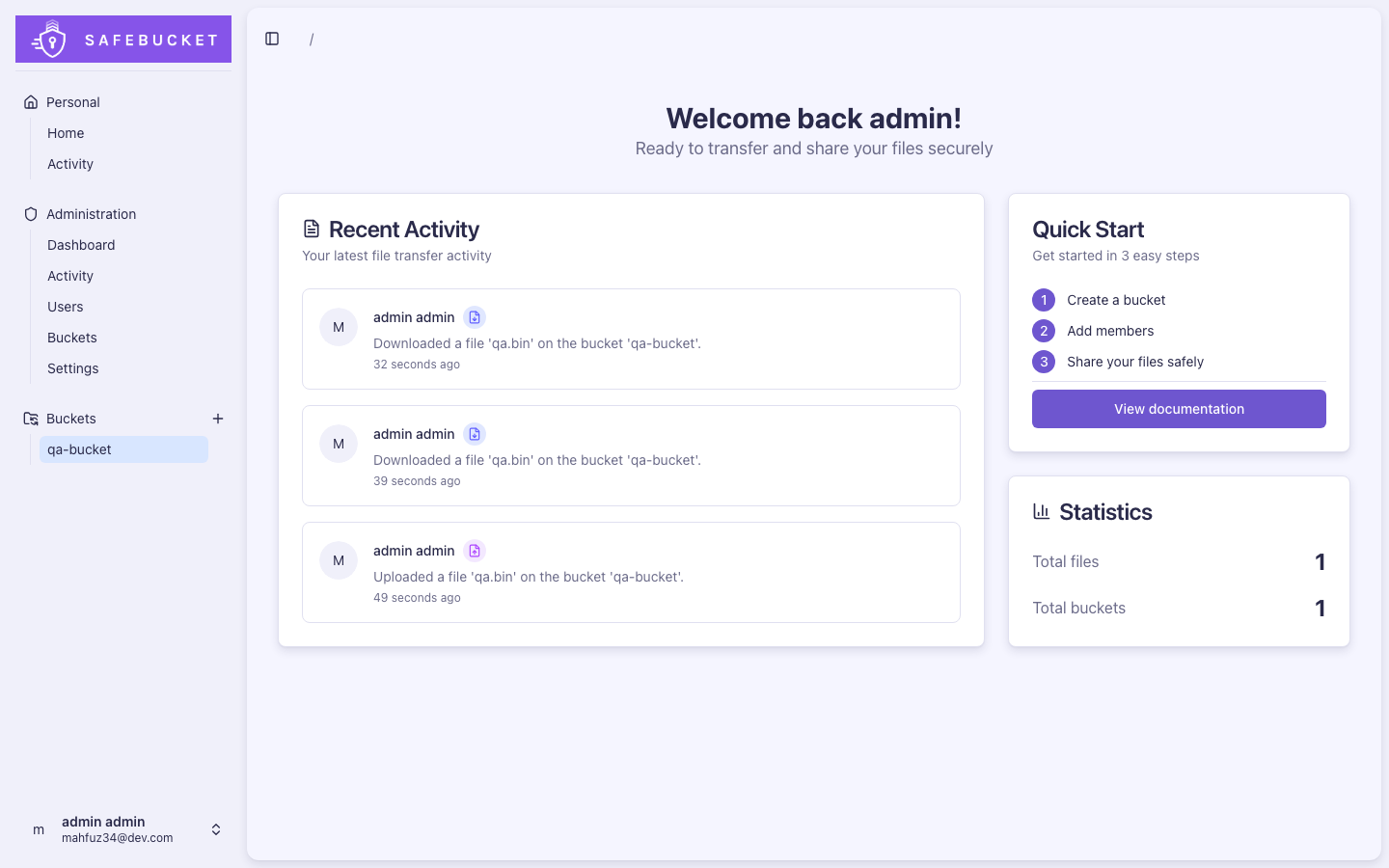This screenshot has width=1389, height=868.
Task: Toggle the sidebar panel icon
Action: [272, 39]
